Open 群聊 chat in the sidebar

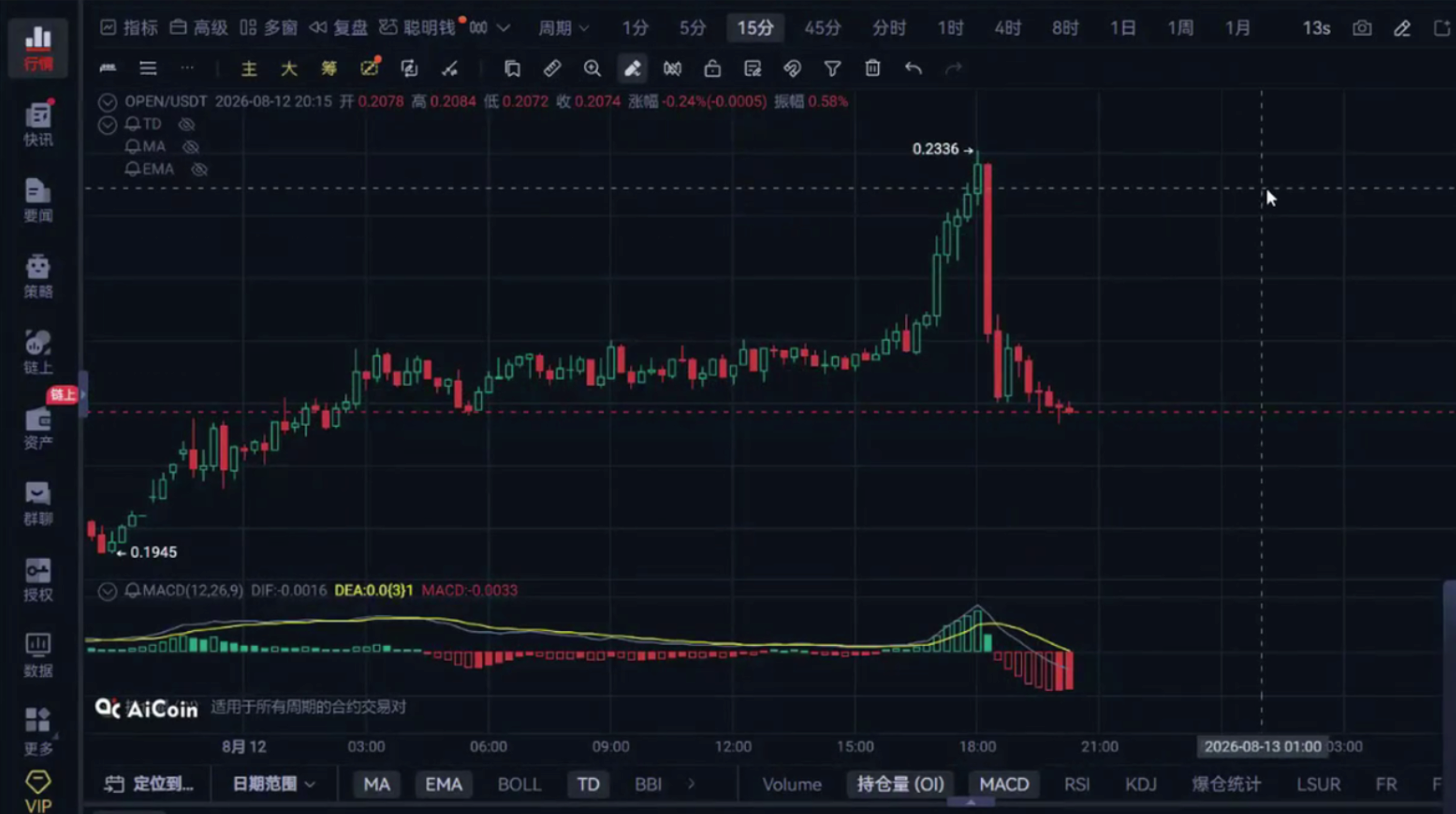38,504
